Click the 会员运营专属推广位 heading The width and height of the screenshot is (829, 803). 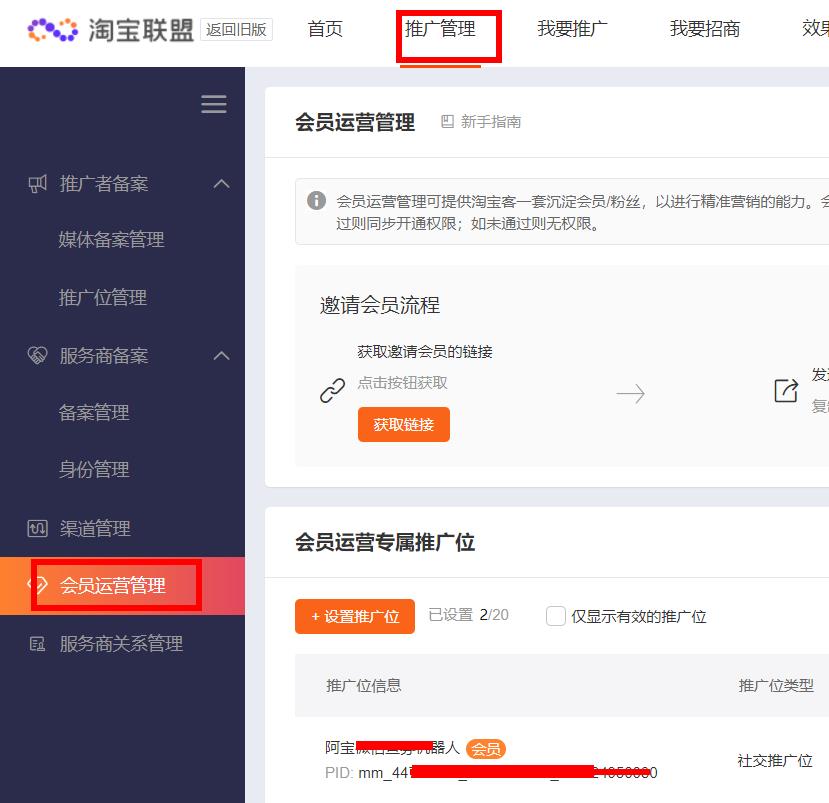385,542
